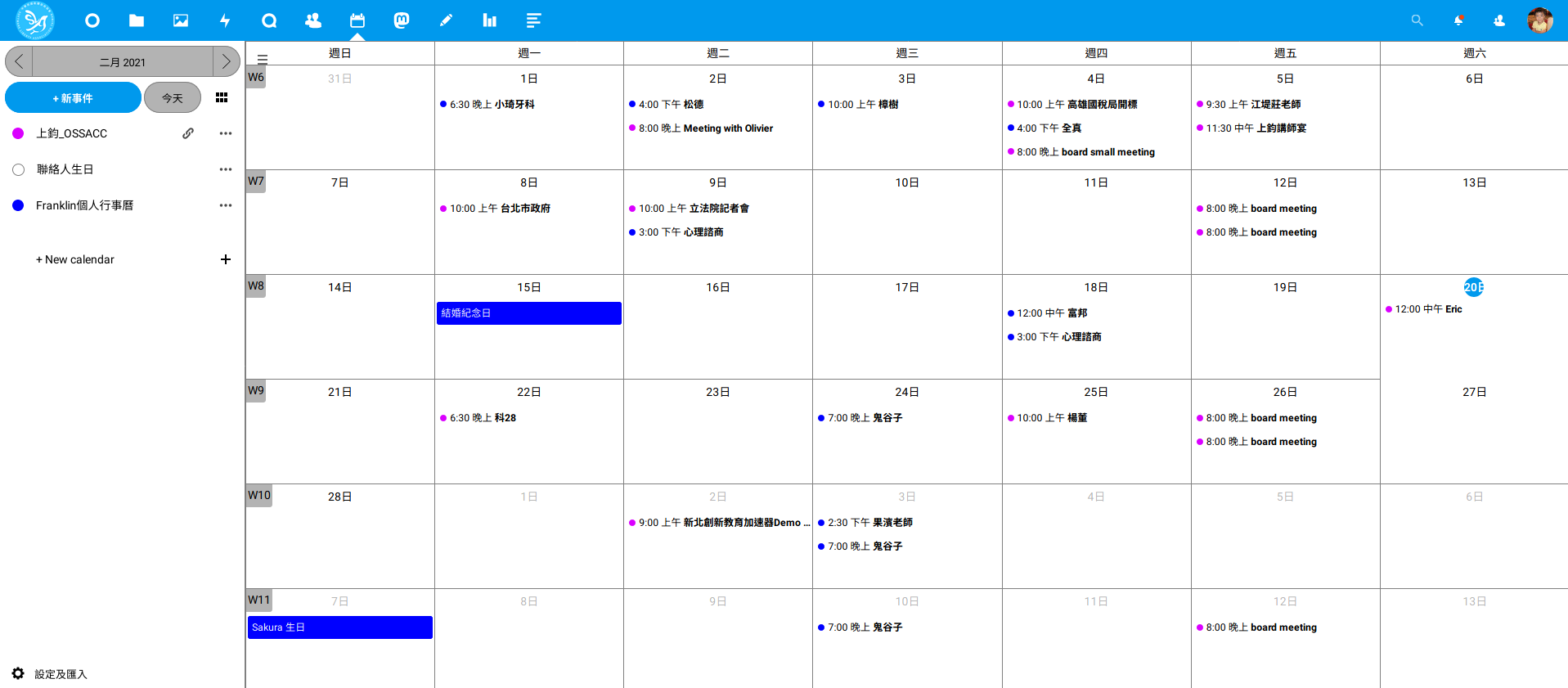Open week W9 link
This screenshot has height=688, width=1568.
(256, 390)
